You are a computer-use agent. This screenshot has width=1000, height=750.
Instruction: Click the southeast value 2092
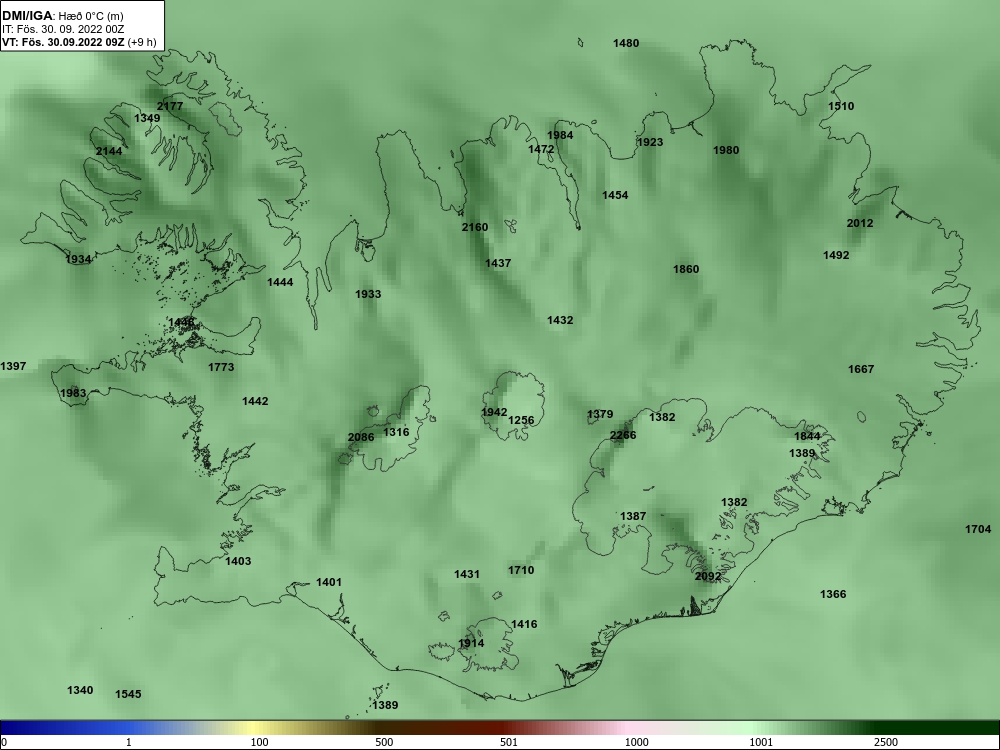[708, 577]
